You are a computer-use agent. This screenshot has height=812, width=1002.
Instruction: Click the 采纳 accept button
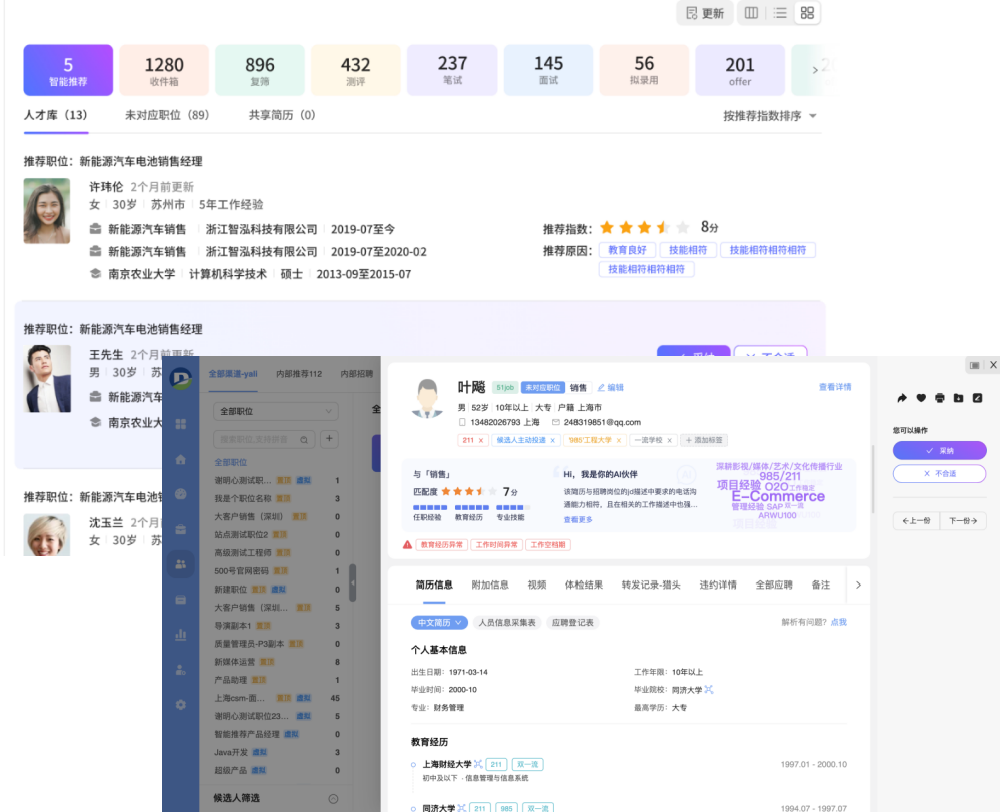[x=939, y=451]
